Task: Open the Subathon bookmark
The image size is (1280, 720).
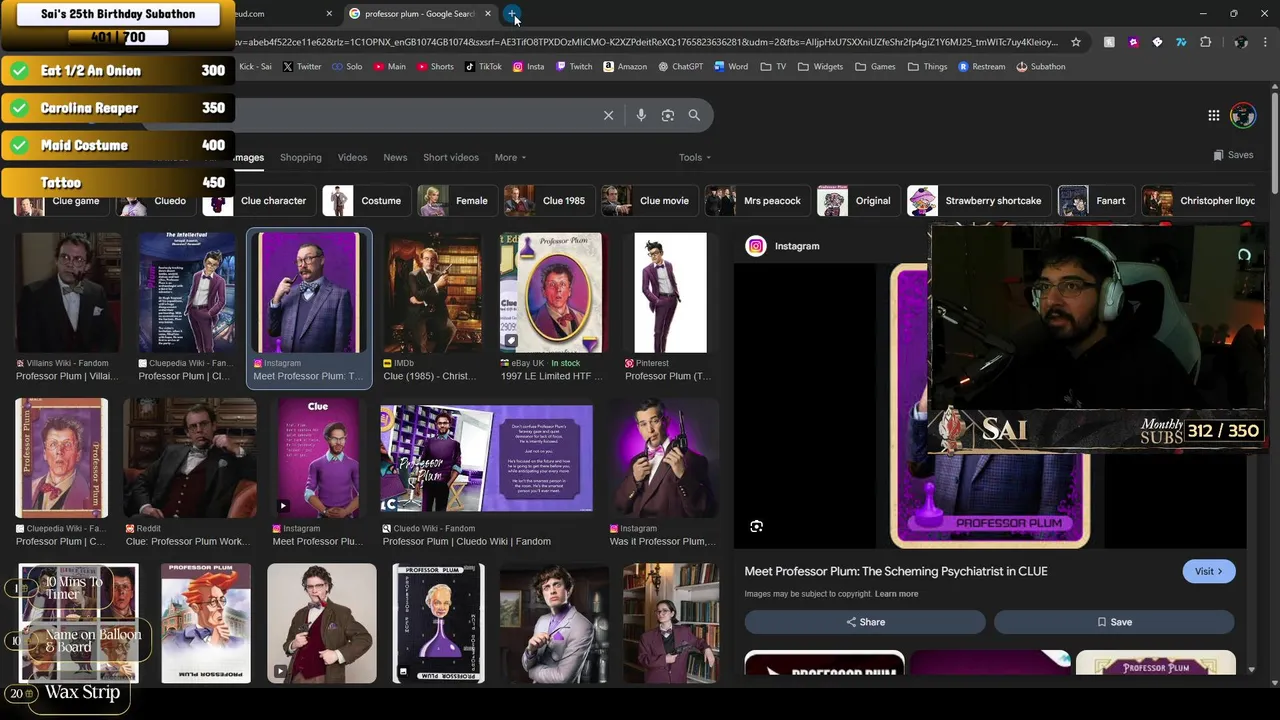Action: [1041, 67]
